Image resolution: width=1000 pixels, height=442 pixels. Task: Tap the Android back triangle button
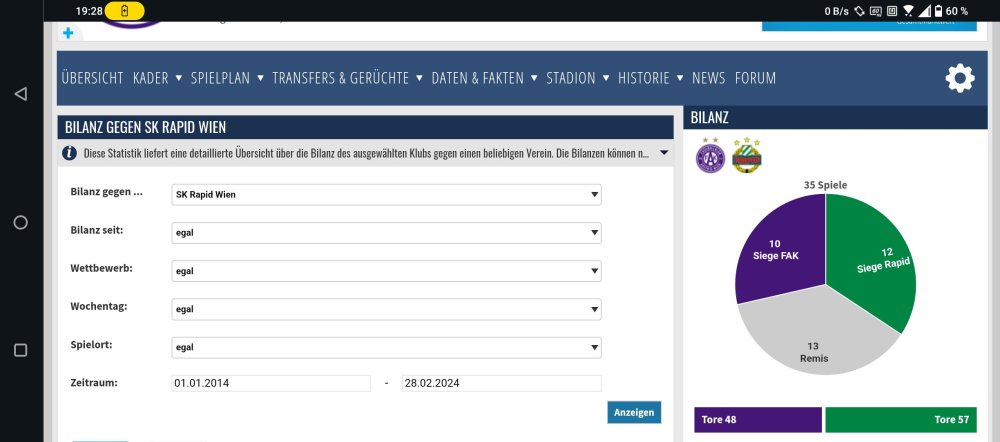[x=20, y=94]
